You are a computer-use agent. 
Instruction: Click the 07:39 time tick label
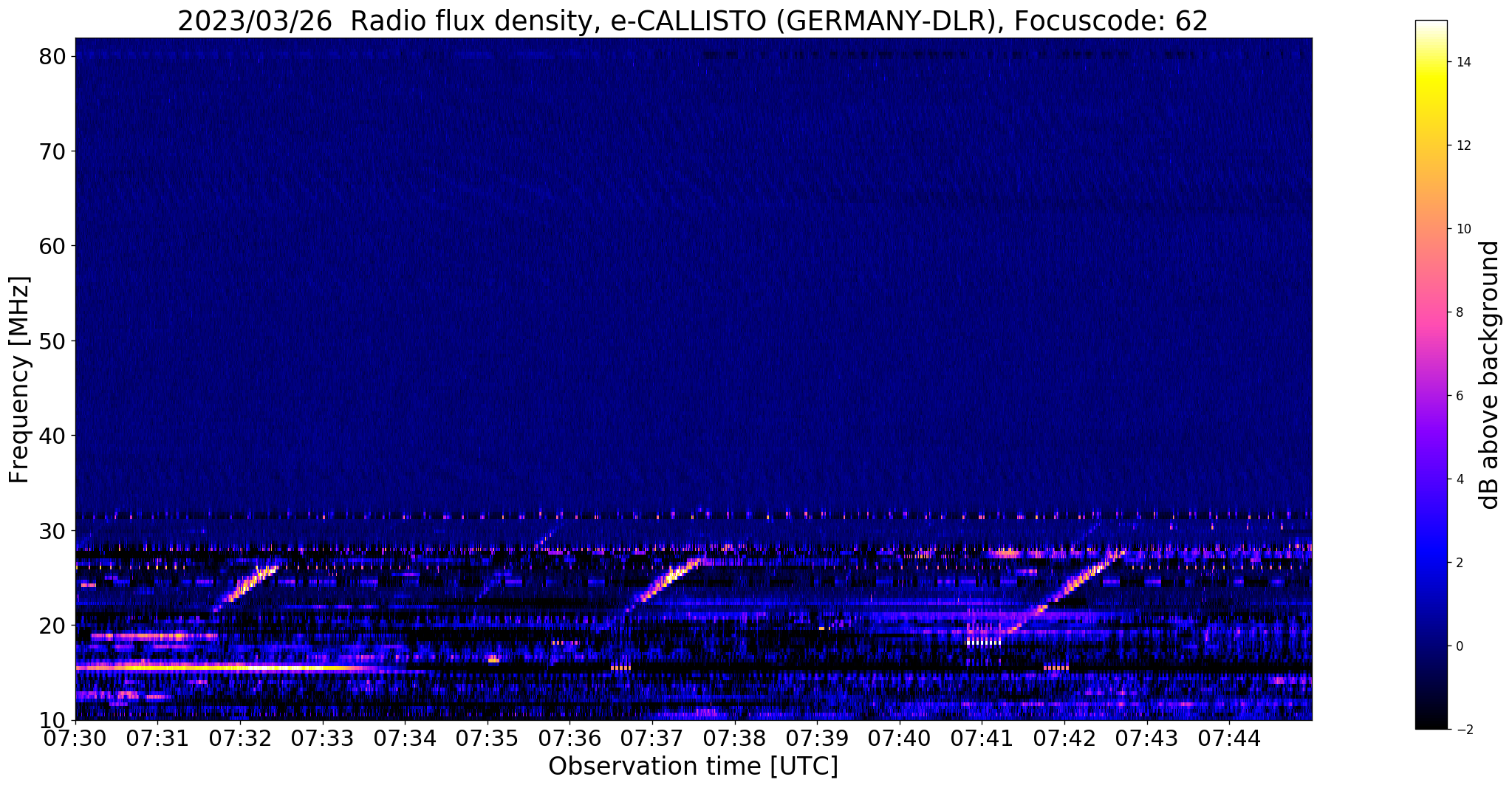tap(817, 738)
